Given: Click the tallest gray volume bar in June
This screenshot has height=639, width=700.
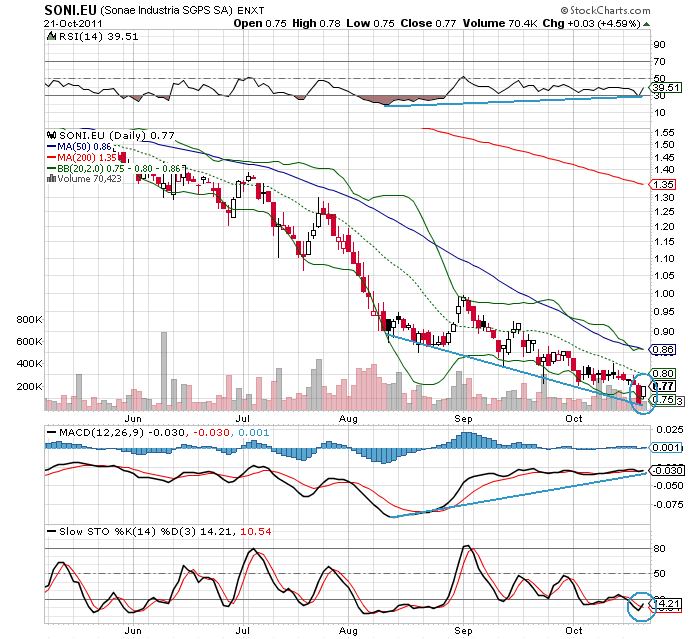Looking at the screenshot, I should coord(164,371).
